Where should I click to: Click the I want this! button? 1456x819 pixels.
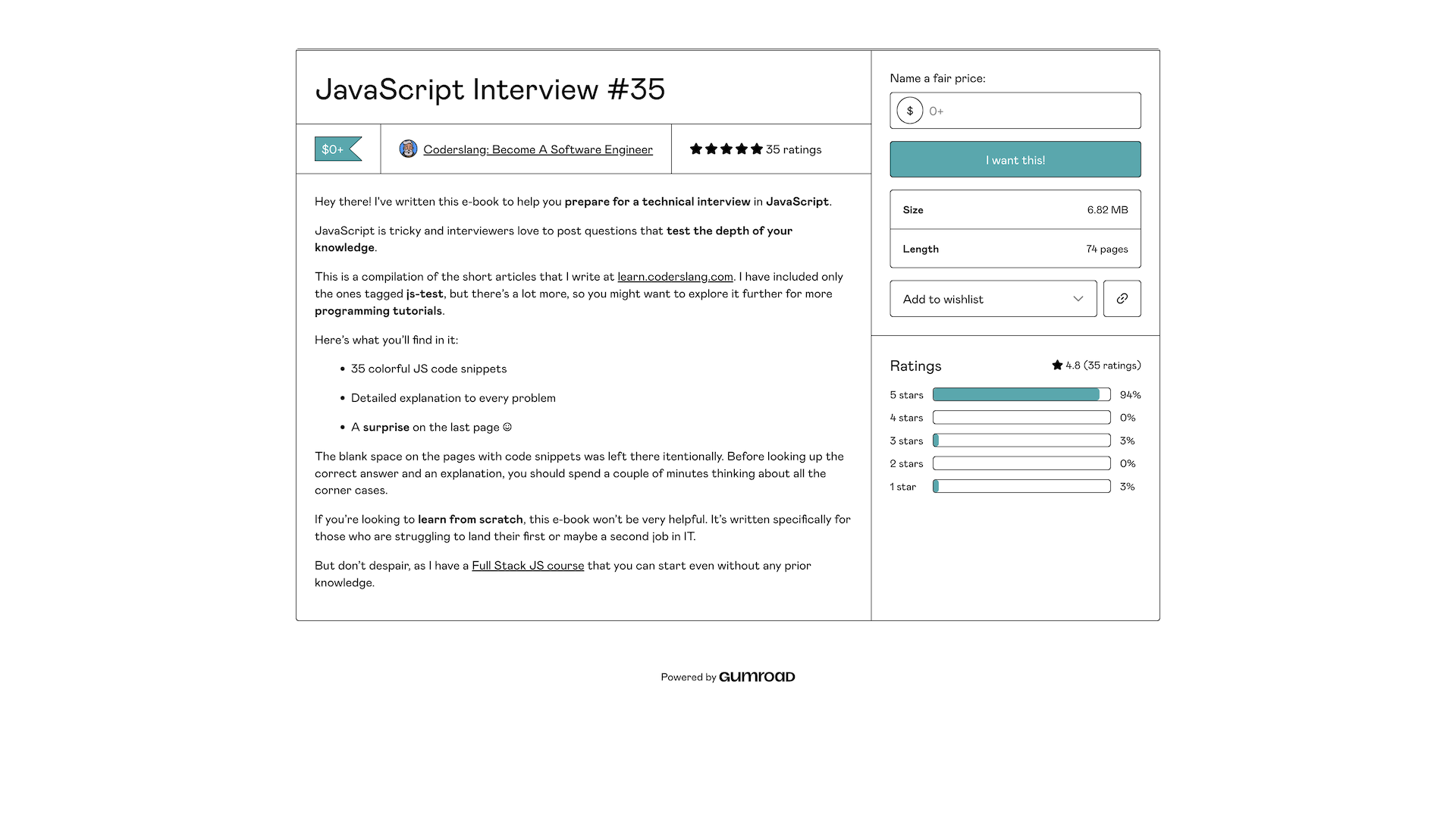coord(1015,159)
